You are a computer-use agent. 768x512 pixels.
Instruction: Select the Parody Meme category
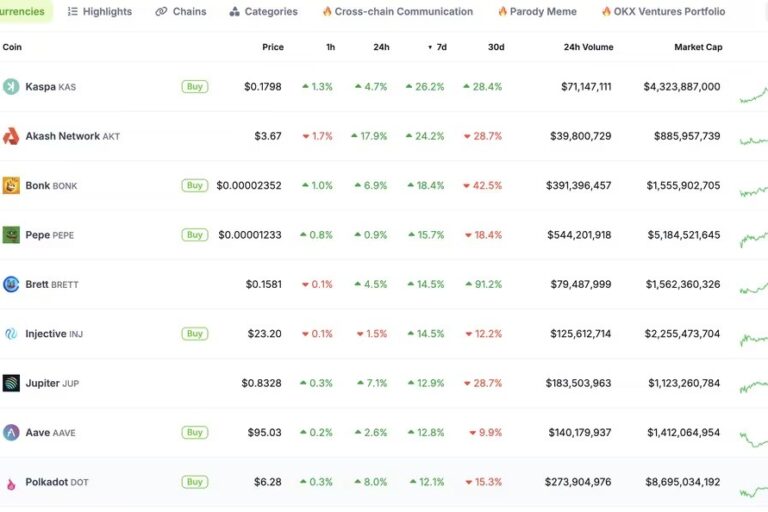[537, 11]
